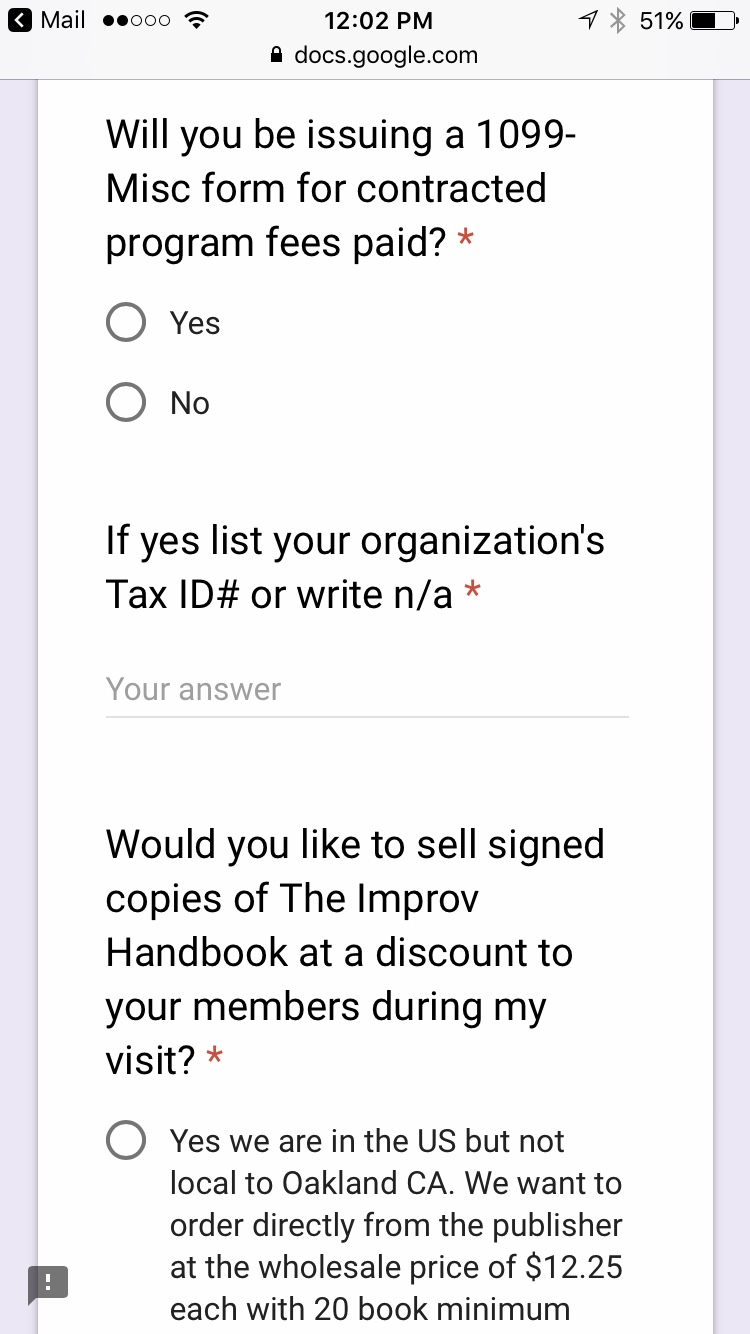Tap the back-to-Mail chevron icon
Screen dimensions: 750x1334
click(20, 20)
